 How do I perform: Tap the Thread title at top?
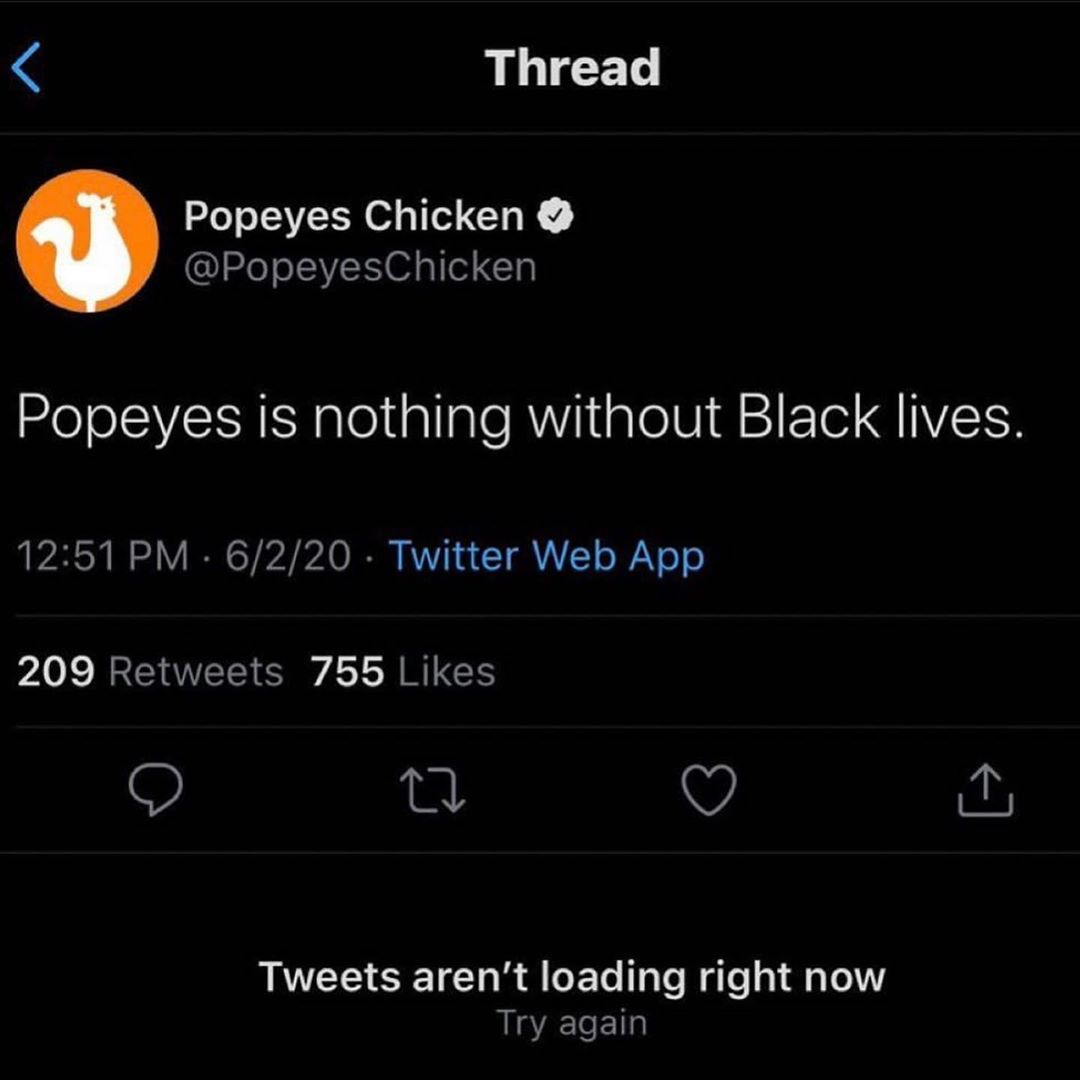[572, 68]
